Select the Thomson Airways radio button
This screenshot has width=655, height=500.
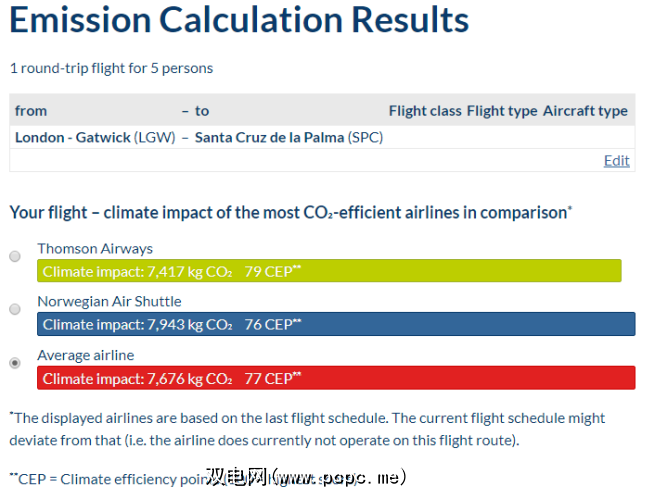15,257
